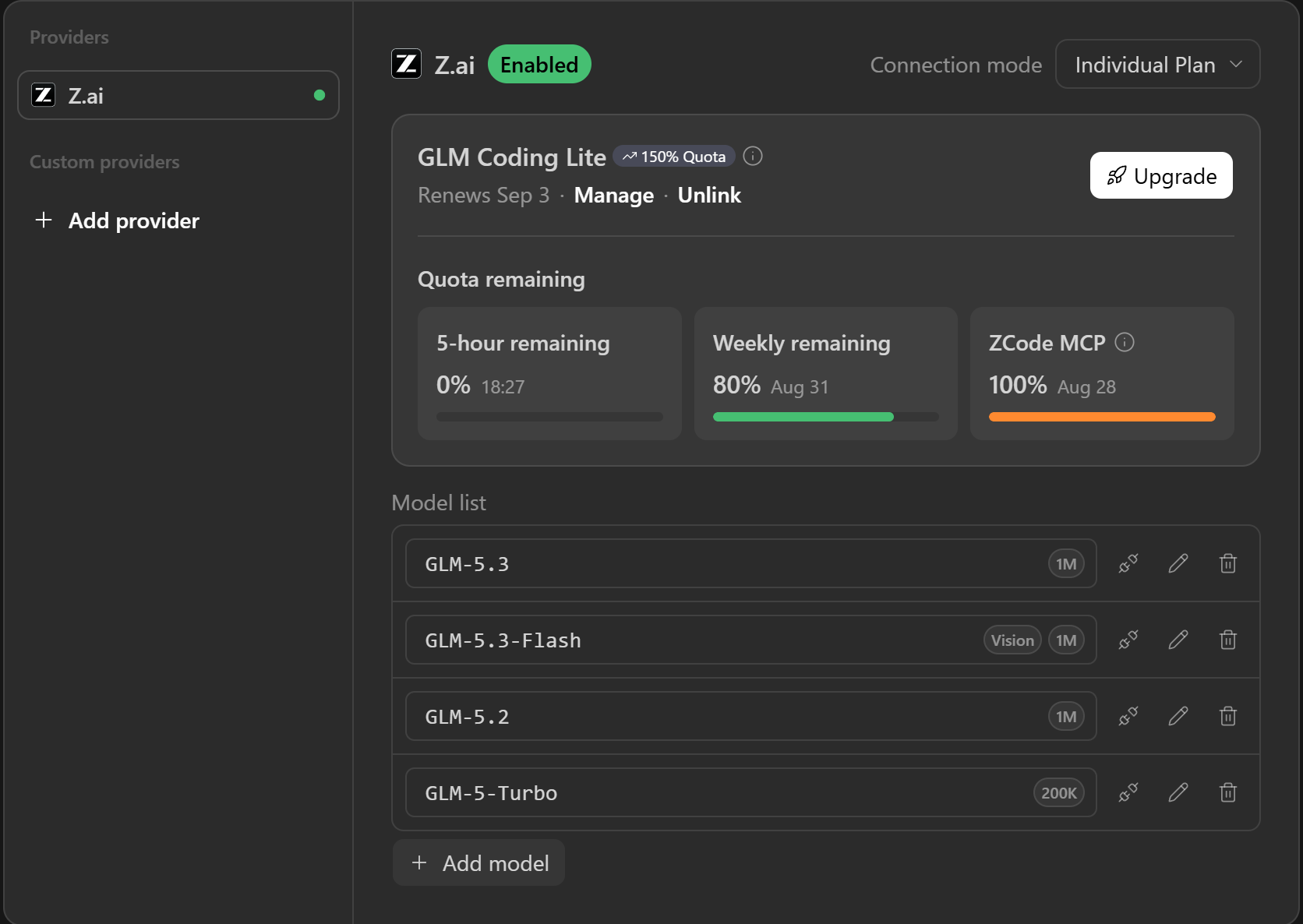
Task: Edit the GLM-5-Turbo model entry
Action: click(x=1178, y=792)
